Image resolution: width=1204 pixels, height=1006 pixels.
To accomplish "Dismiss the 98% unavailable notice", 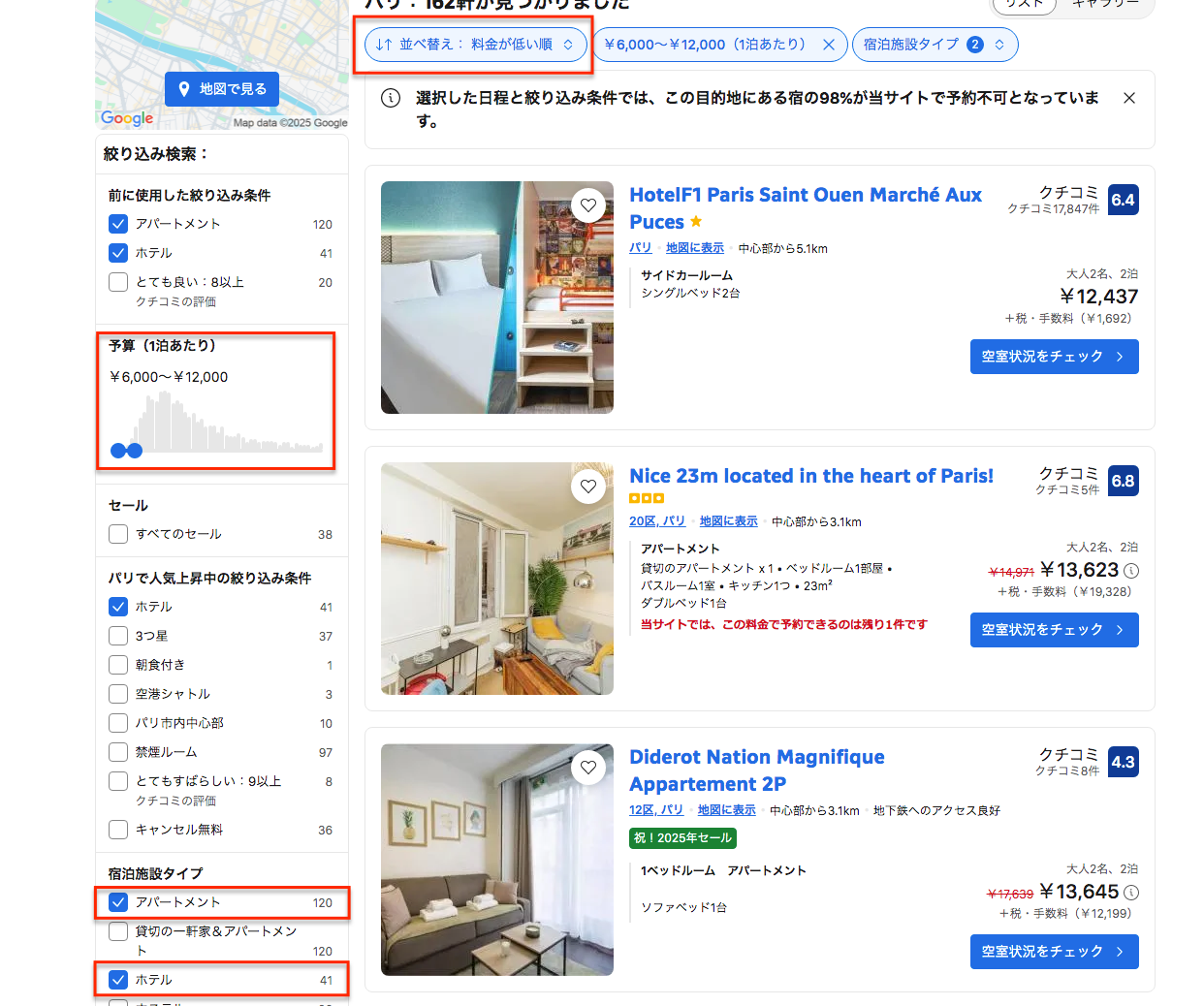I will pos(1128,98).
